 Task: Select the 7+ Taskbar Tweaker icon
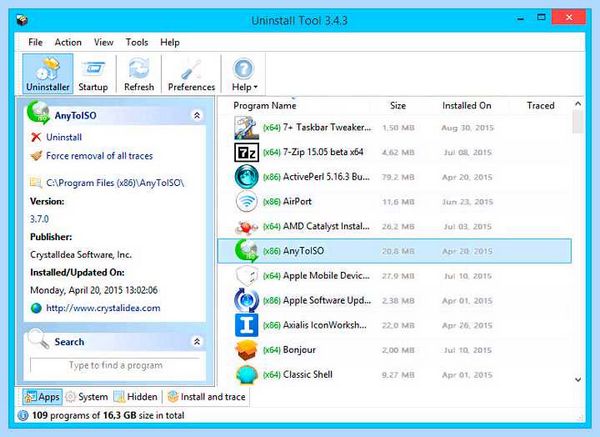[x=246, y=128]
